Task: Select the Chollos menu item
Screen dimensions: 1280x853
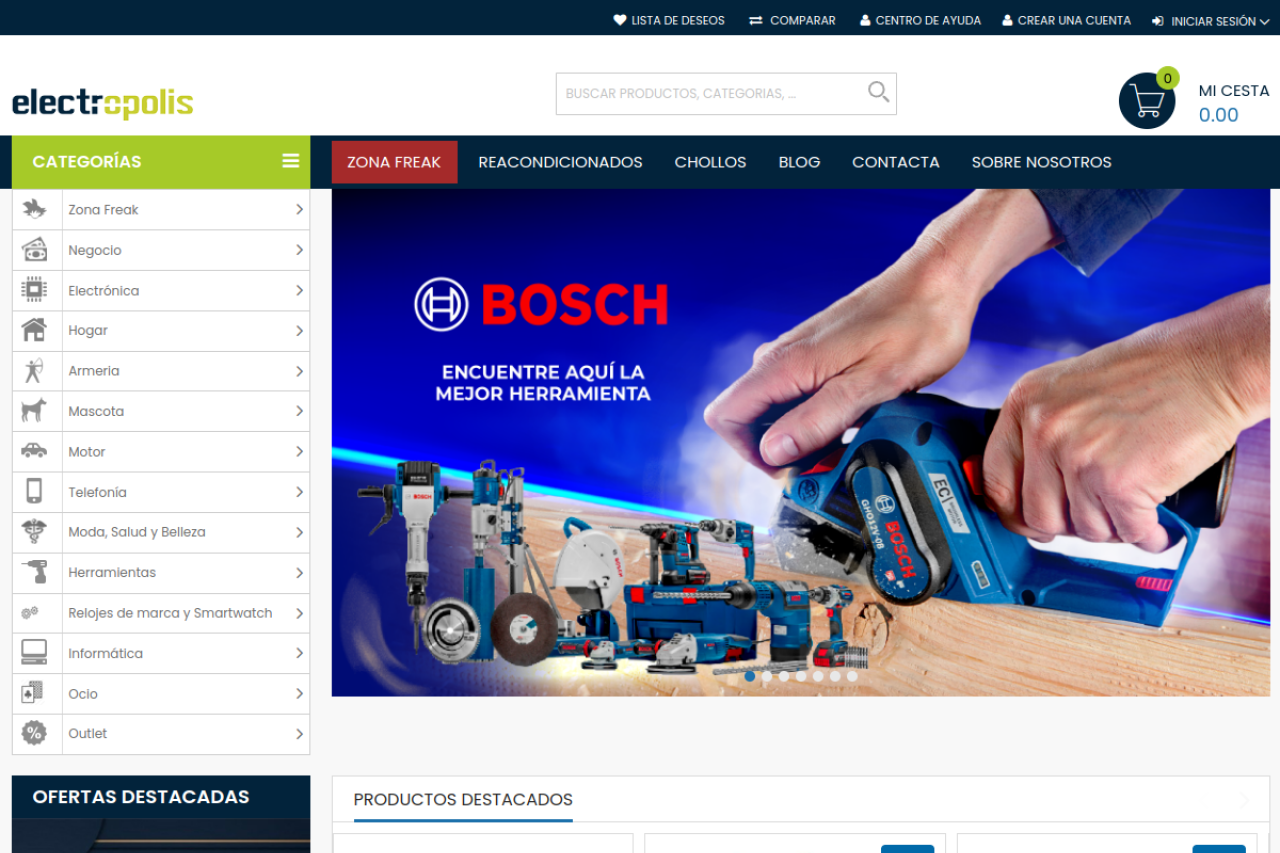Action: pos(710,162)
